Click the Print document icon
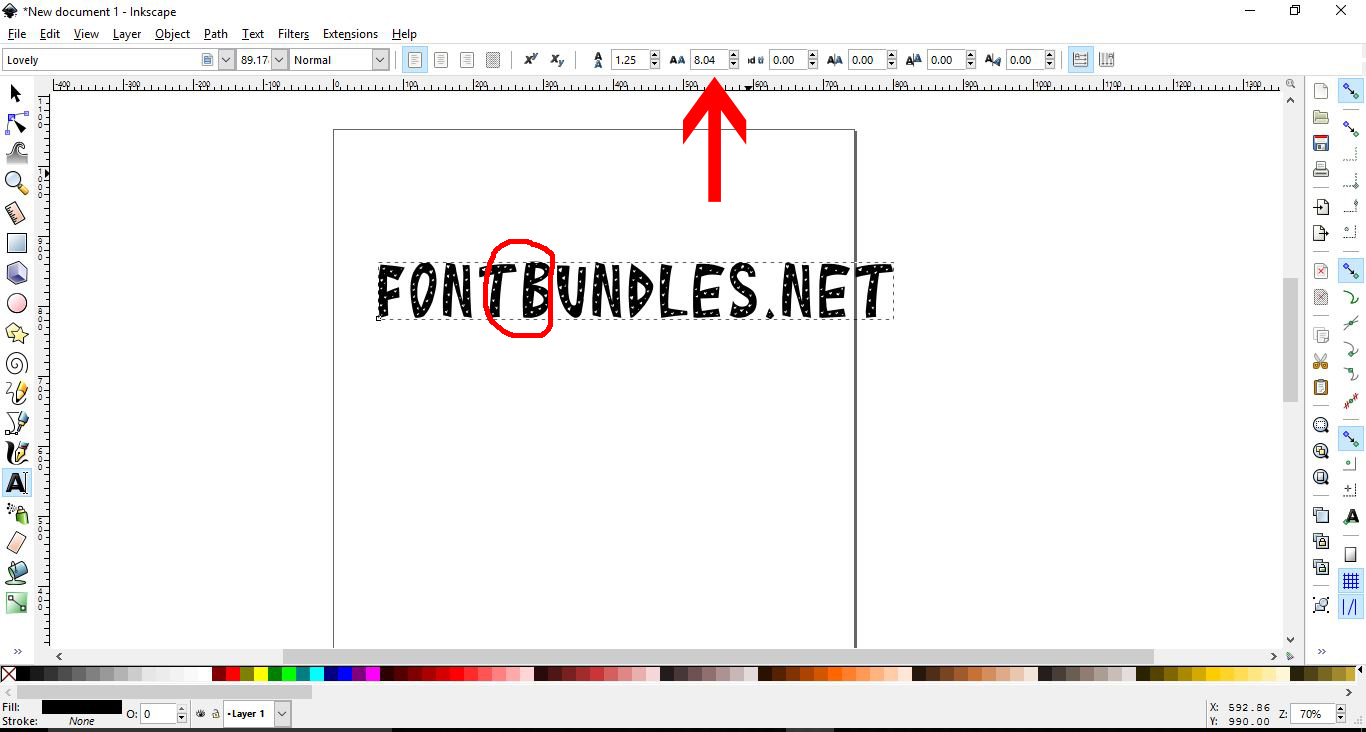This screenshot has width=1366, height=732. 1321,170
